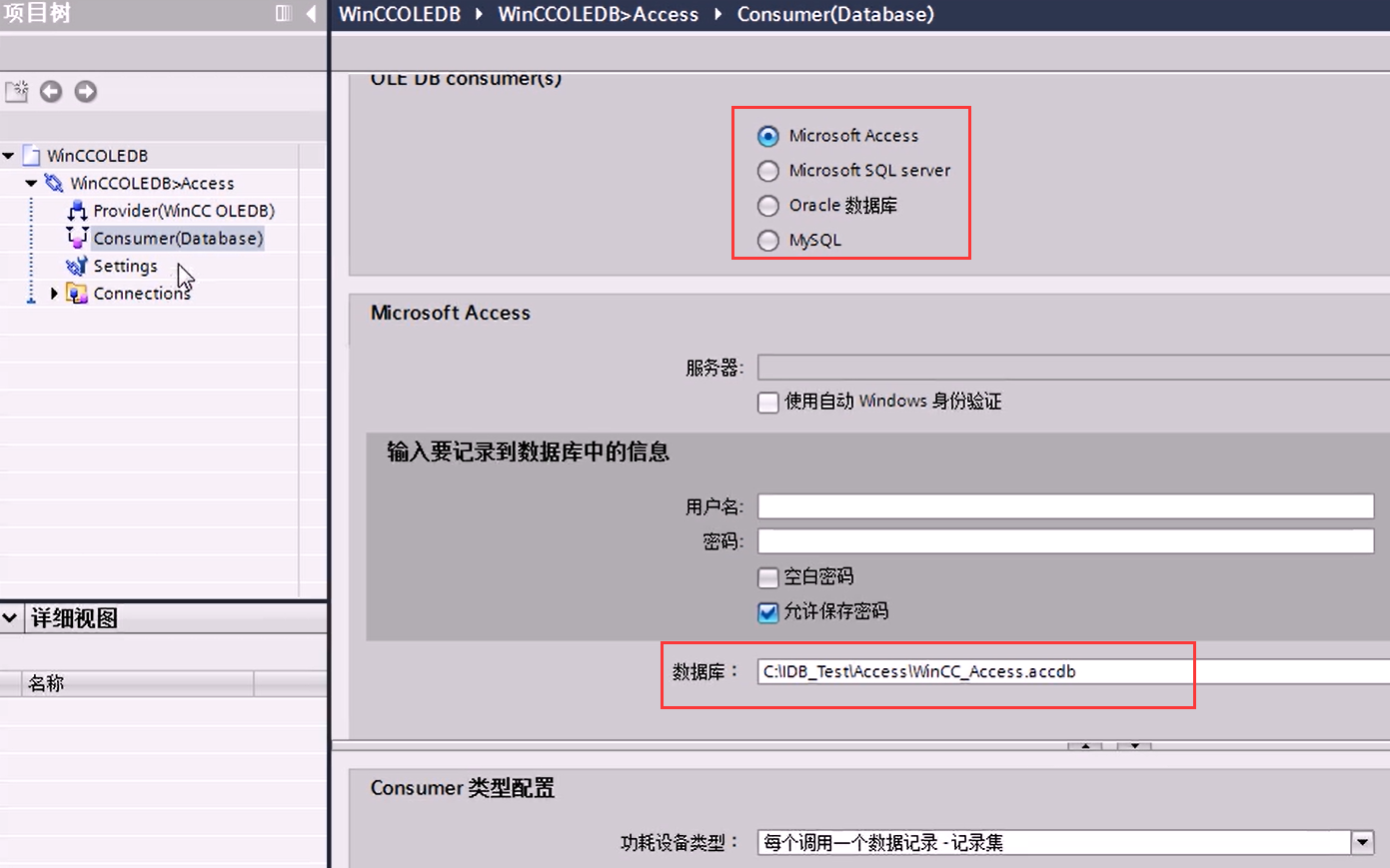This screenshot has height=868, width=1390.
Task: Click WinCCOLEDB in the breadcrumb
Action: coord(400,14)
